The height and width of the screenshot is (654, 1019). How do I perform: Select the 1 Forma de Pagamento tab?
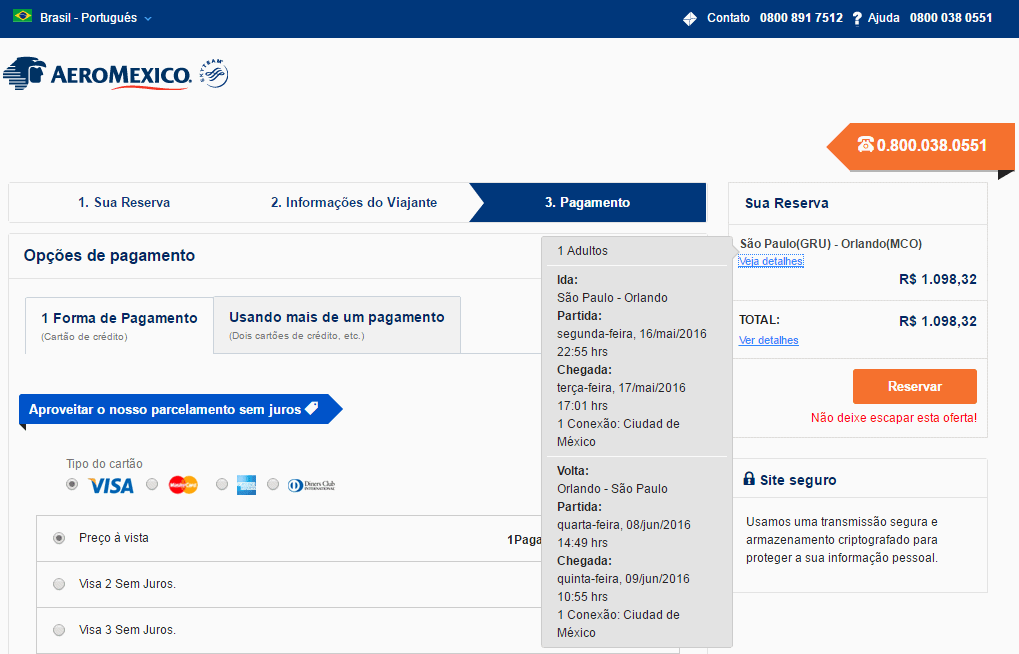(120, 326)
